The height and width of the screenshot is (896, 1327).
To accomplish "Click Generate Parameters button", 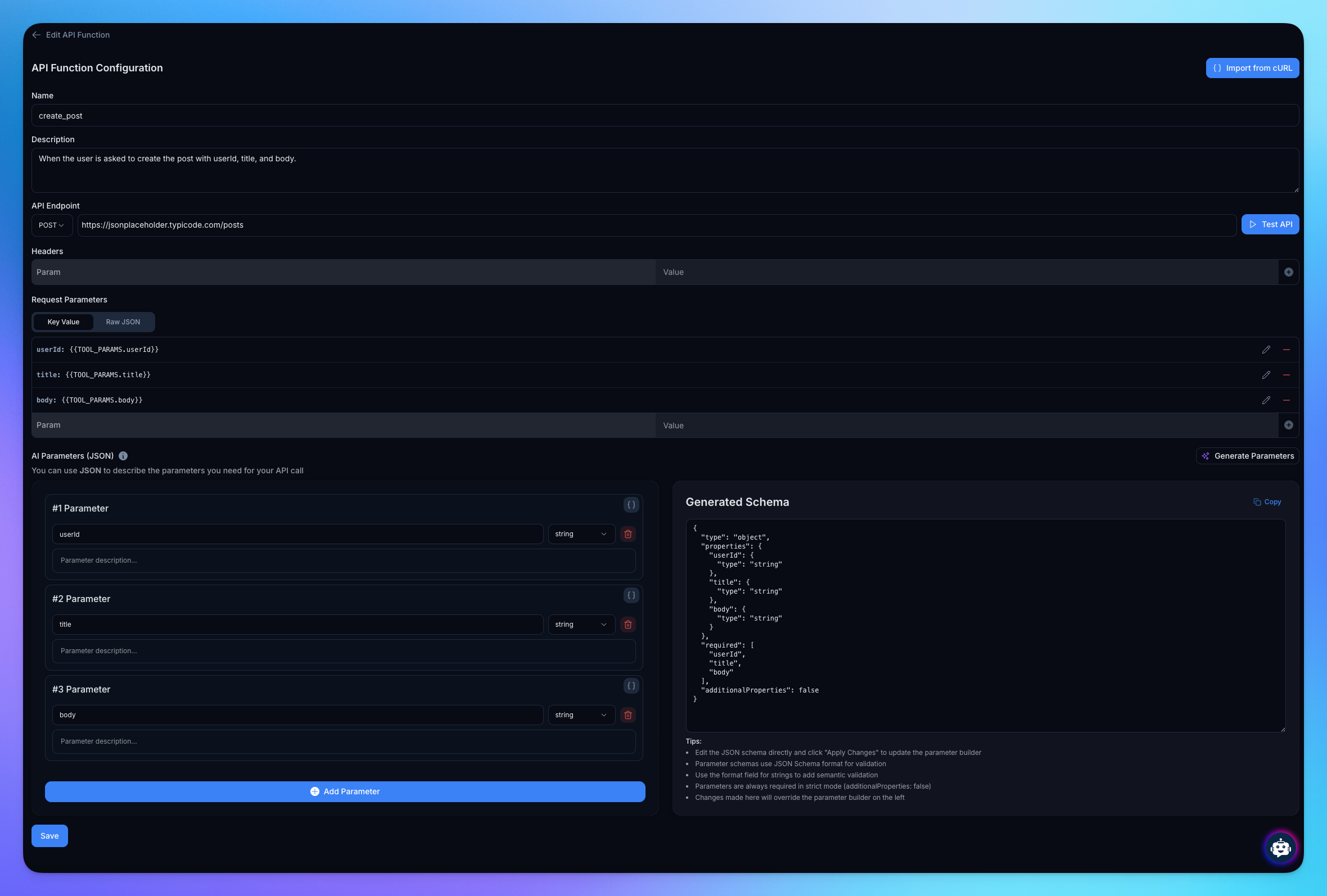I will tap(1247, 456).
